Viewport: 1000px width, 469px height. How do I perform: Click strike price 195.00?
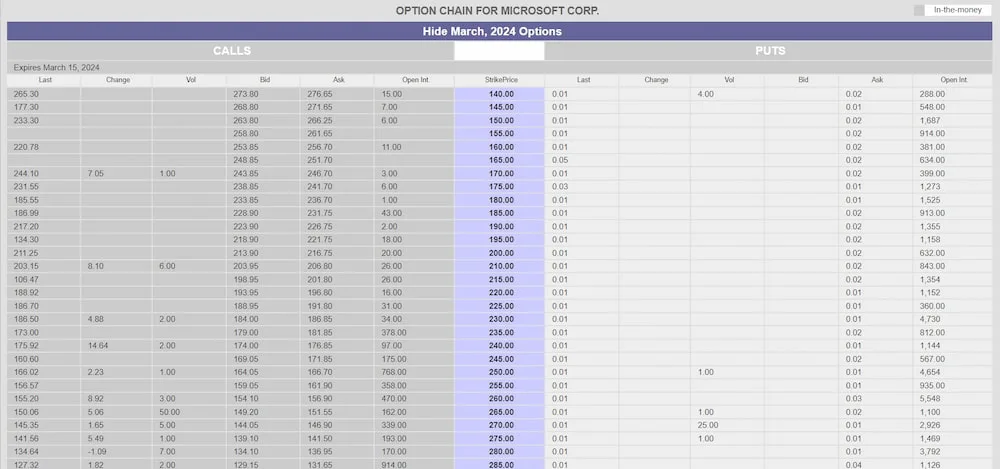[x=501, y=240]
